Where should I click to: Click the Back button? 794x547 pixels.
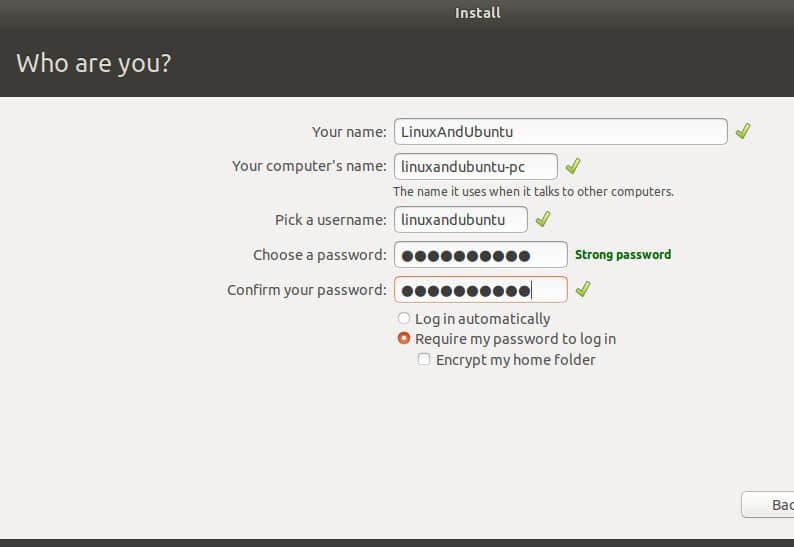coord(770,505)
